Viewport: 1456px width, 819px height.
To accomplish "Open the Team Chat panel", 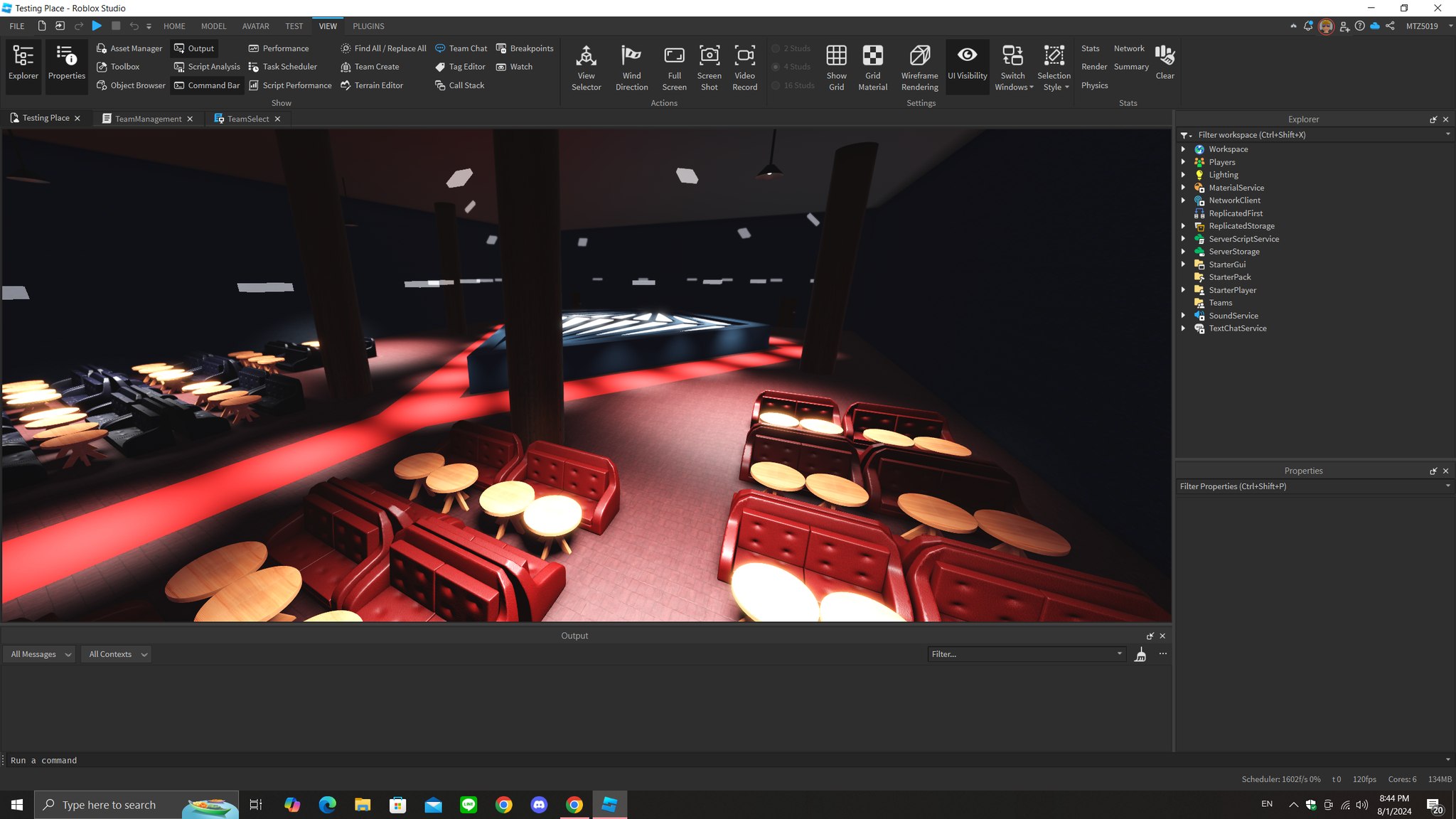I will pos(461,48).
